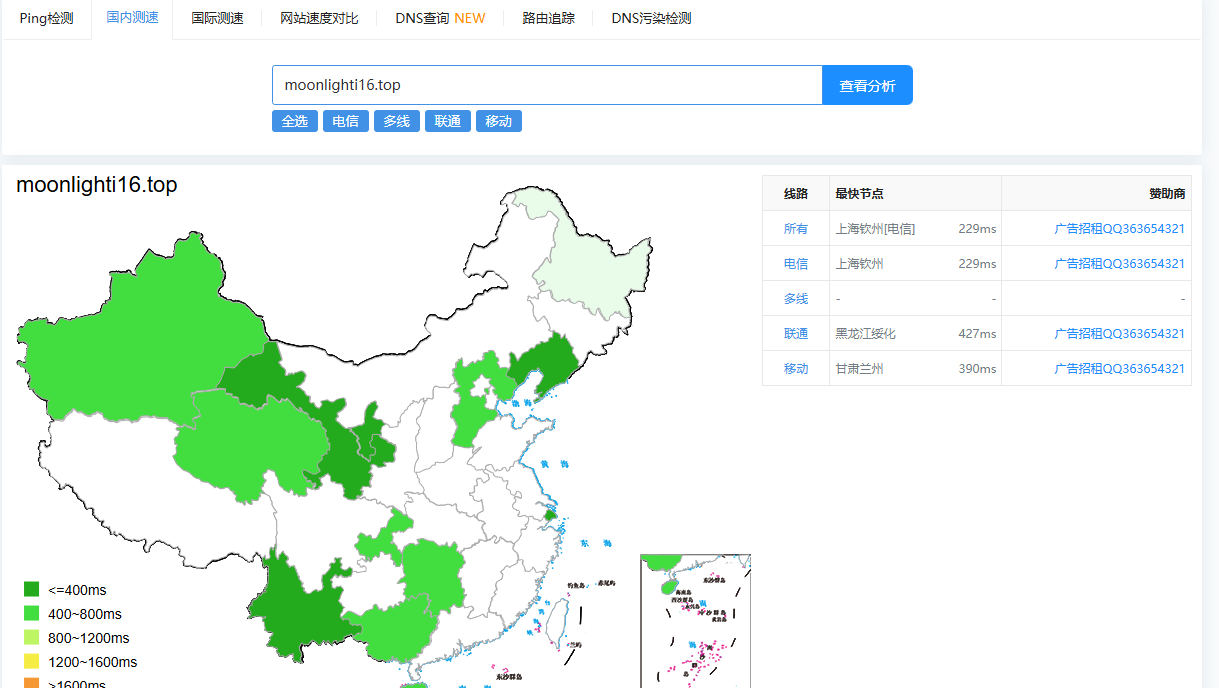
Task: Click the 线路 column header
Action: tap(796, 194)
